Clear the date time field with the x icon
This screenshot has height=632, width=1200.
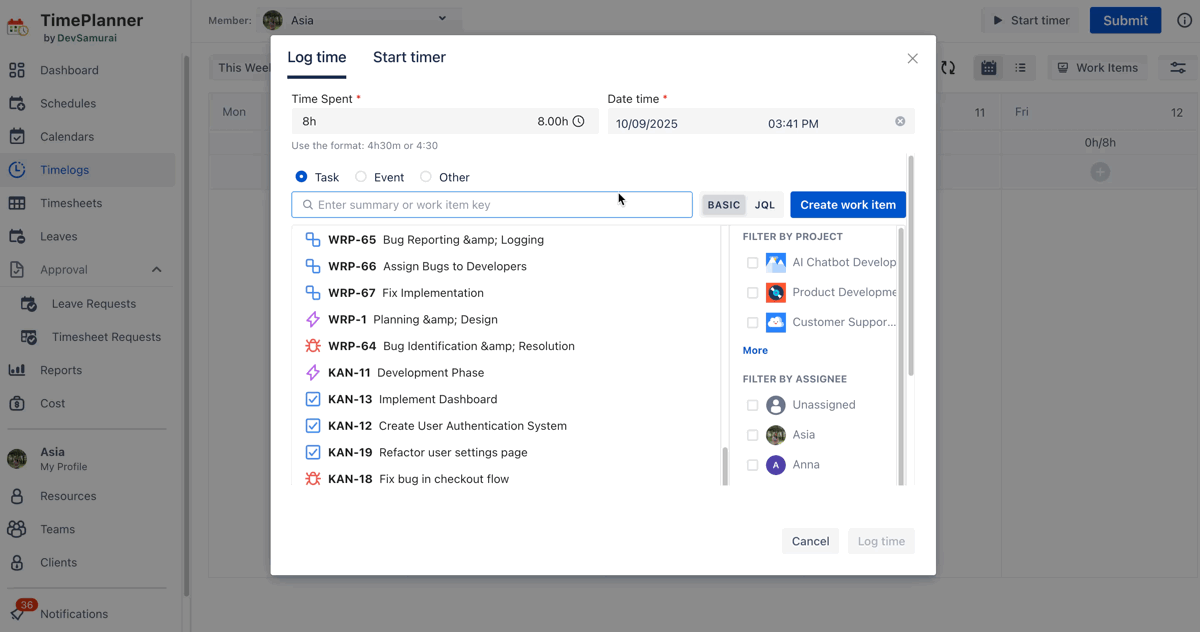[x=900, y=122]
